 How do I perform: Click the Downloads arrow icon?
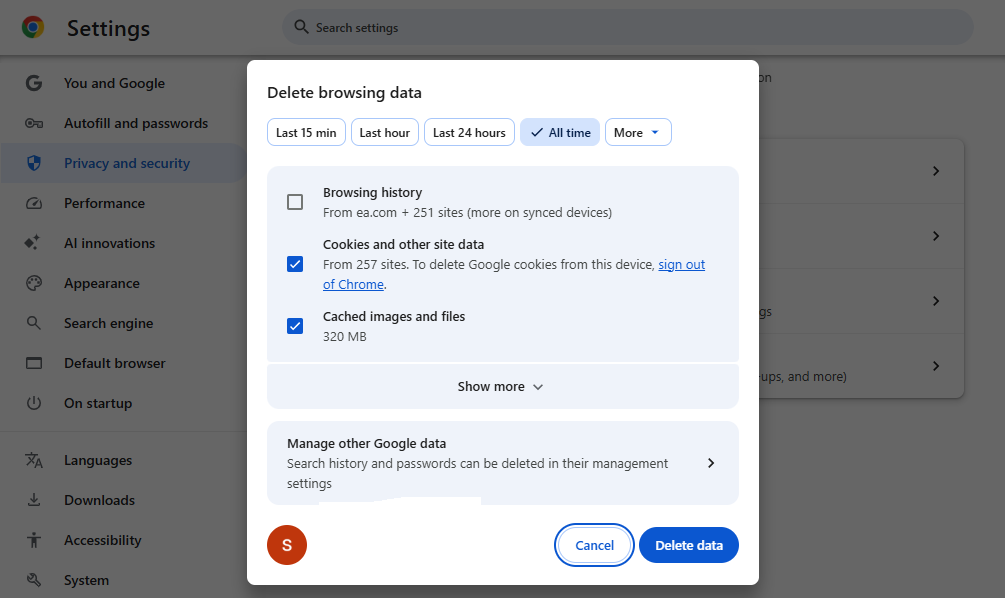[34, 500]
